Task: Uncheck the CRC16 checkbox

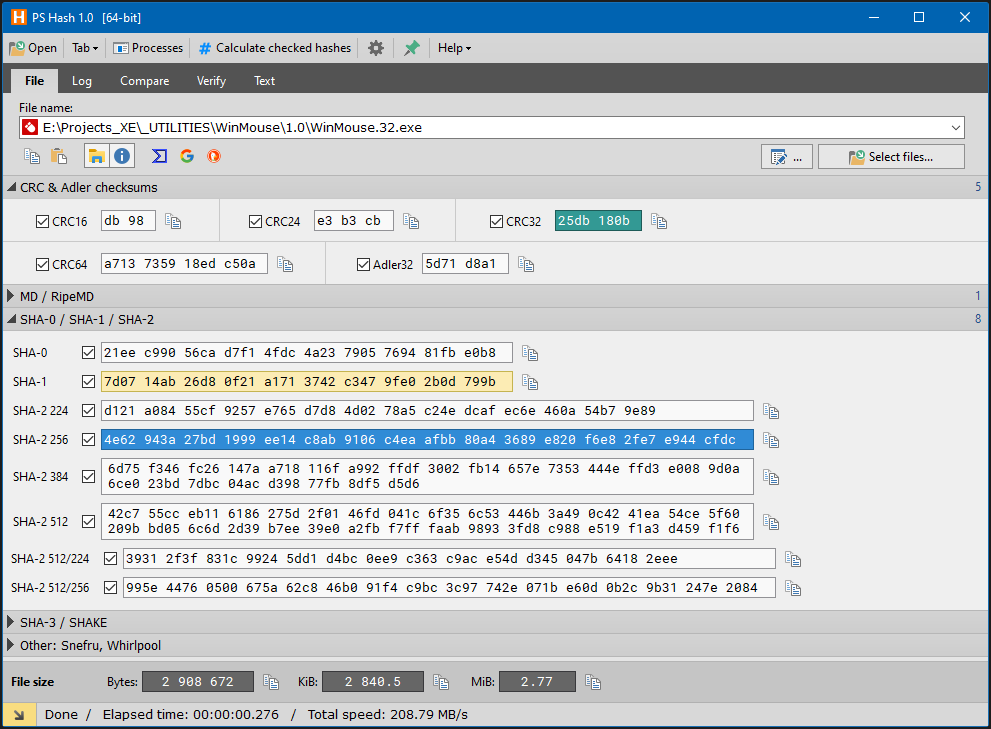Action: [x=42, y=221]
